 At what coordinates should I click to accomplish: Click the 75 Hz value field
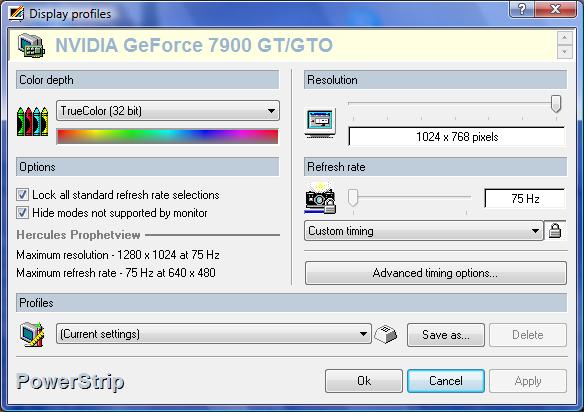525,199
